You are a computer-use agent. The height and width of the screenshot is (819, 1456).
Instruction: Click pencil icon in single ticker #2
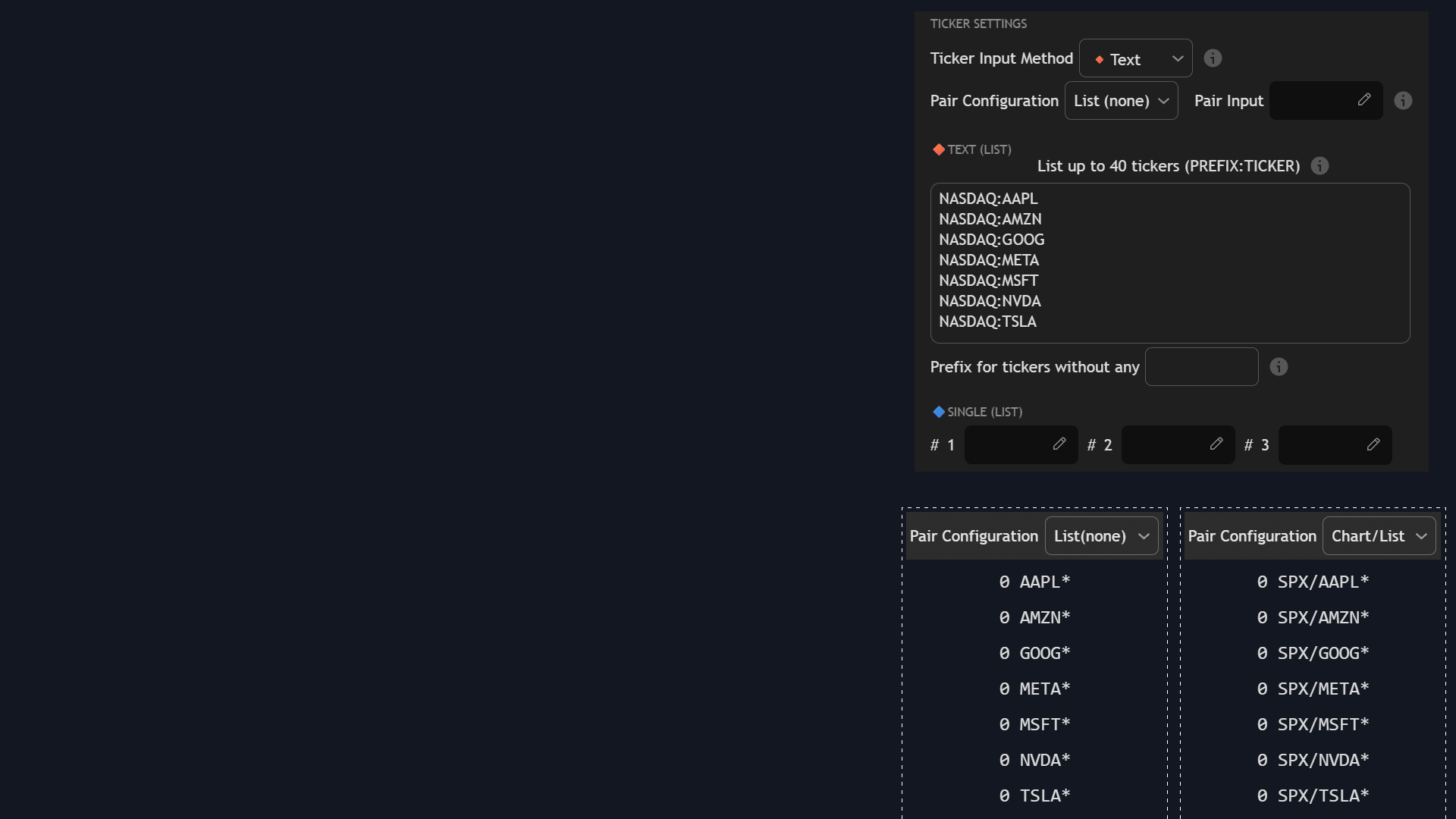(x=1216, y=444)
